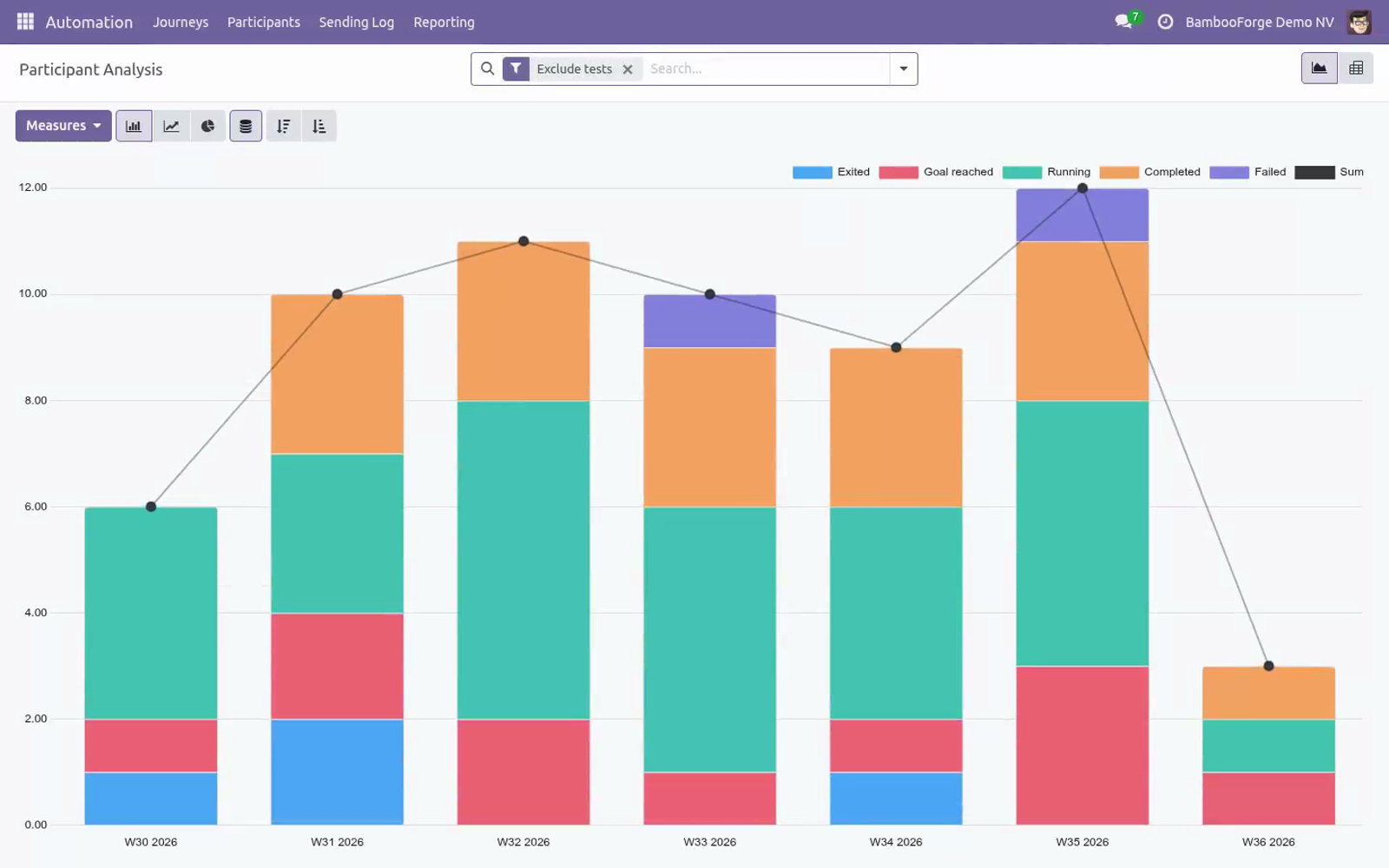Toggle Exited series in legend

(831, 172)
